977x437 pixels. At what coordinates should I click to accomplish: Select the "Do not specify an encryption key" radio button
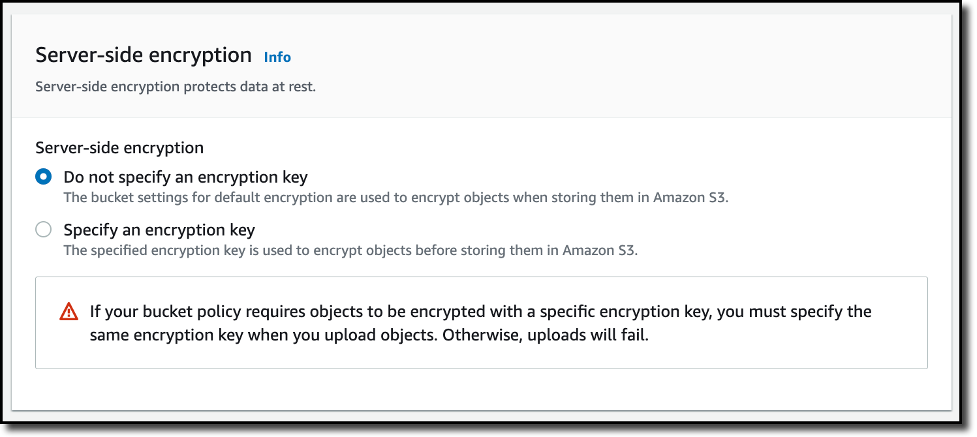tap(43, 177)
